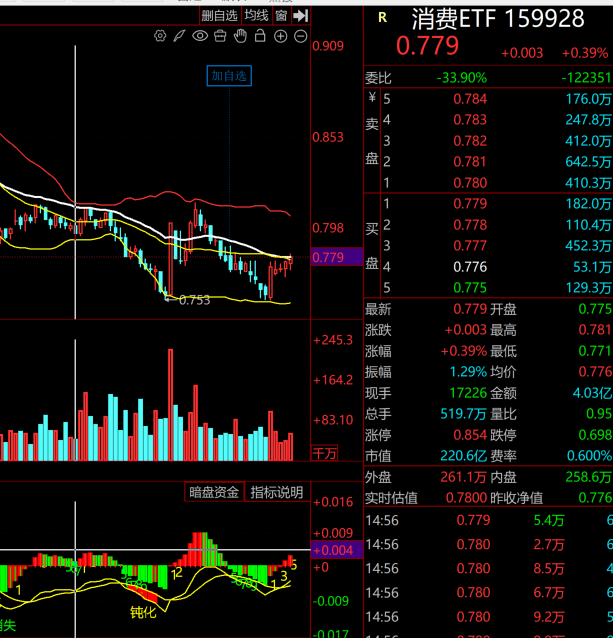Screen dimensions: 613x638
Task: Select sell level 1 price 0.780
Action: coord(470,183)
